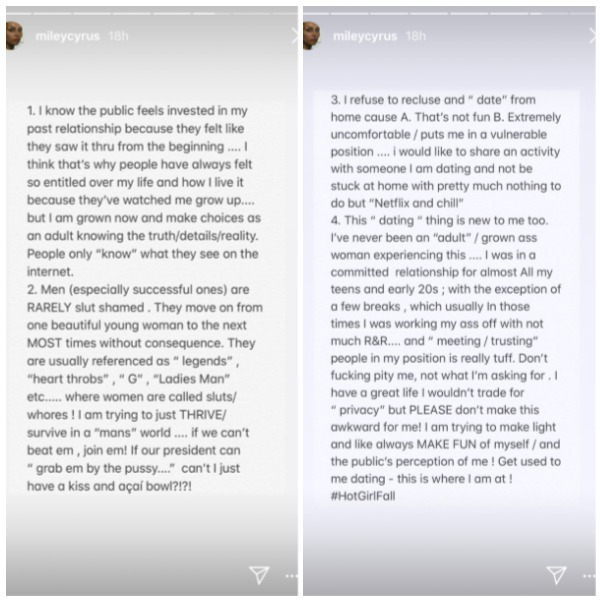Tap paragraph starting "4. This dating thing"

pos(445,349)
